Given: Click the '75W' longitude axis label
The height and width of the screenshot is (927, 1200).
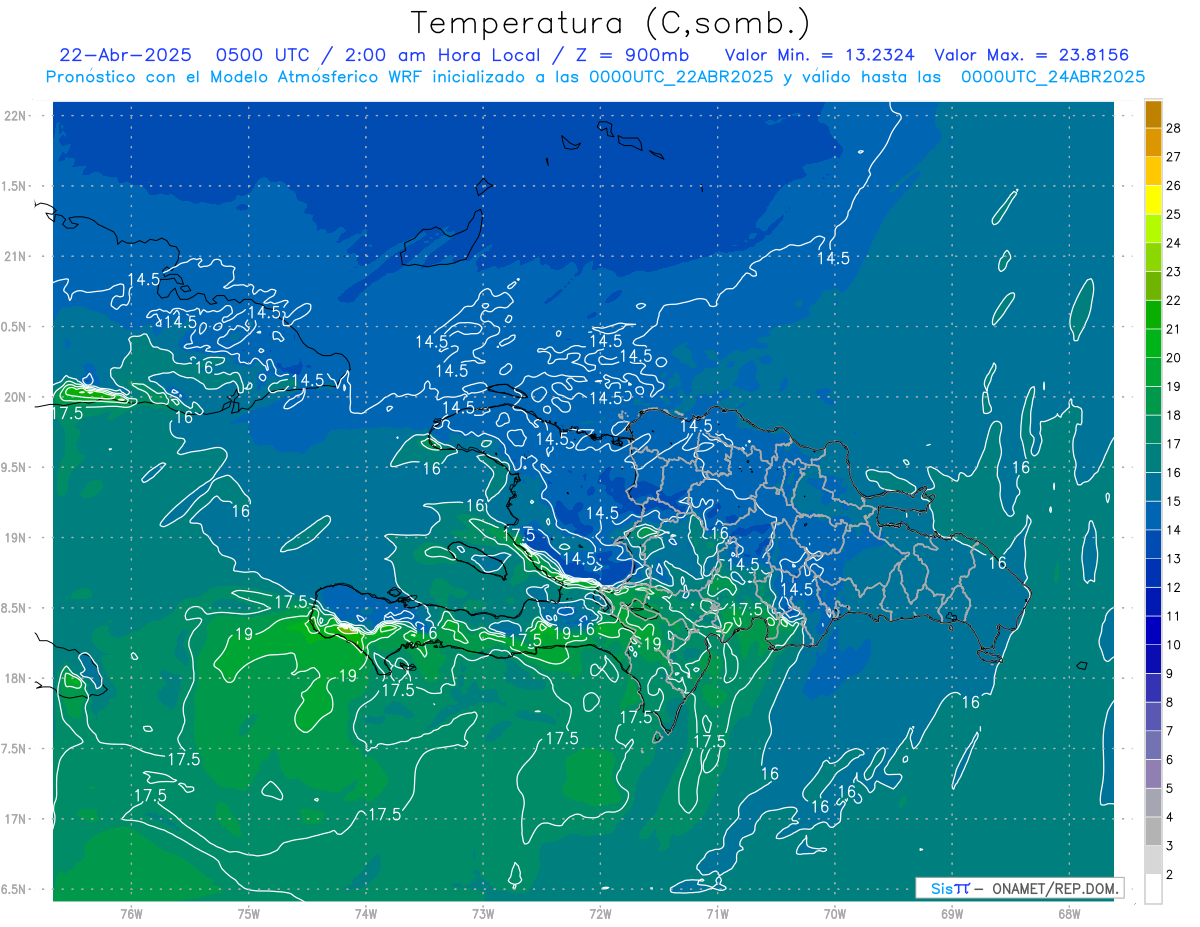Looking at the screenshot, I should (249, 913).
